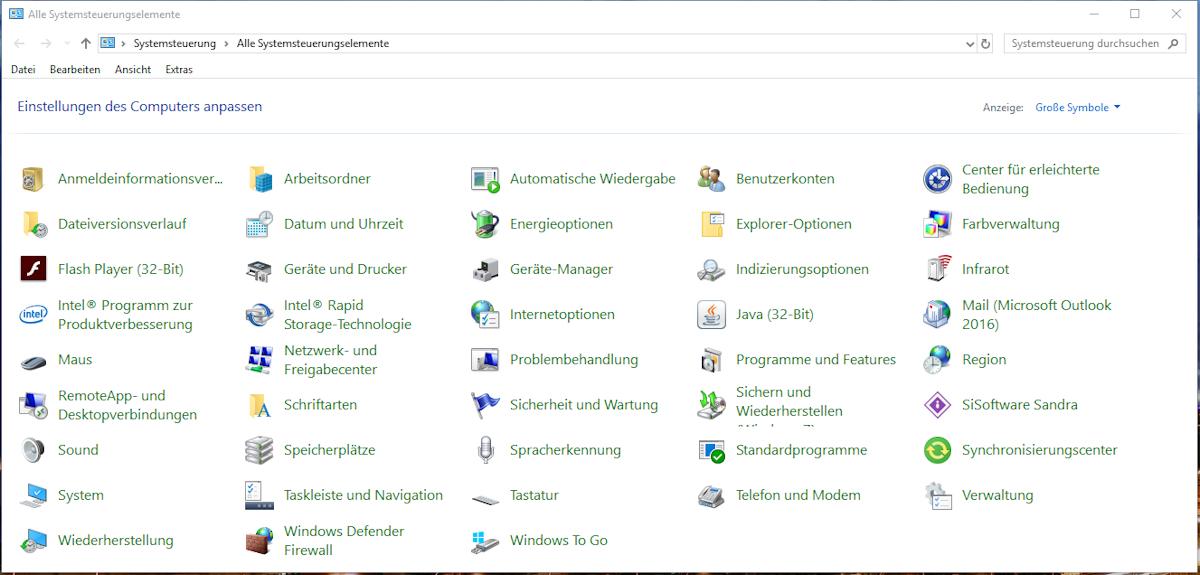
Task: Expand the address bar history dropdown
Action: tap(969, 44)
